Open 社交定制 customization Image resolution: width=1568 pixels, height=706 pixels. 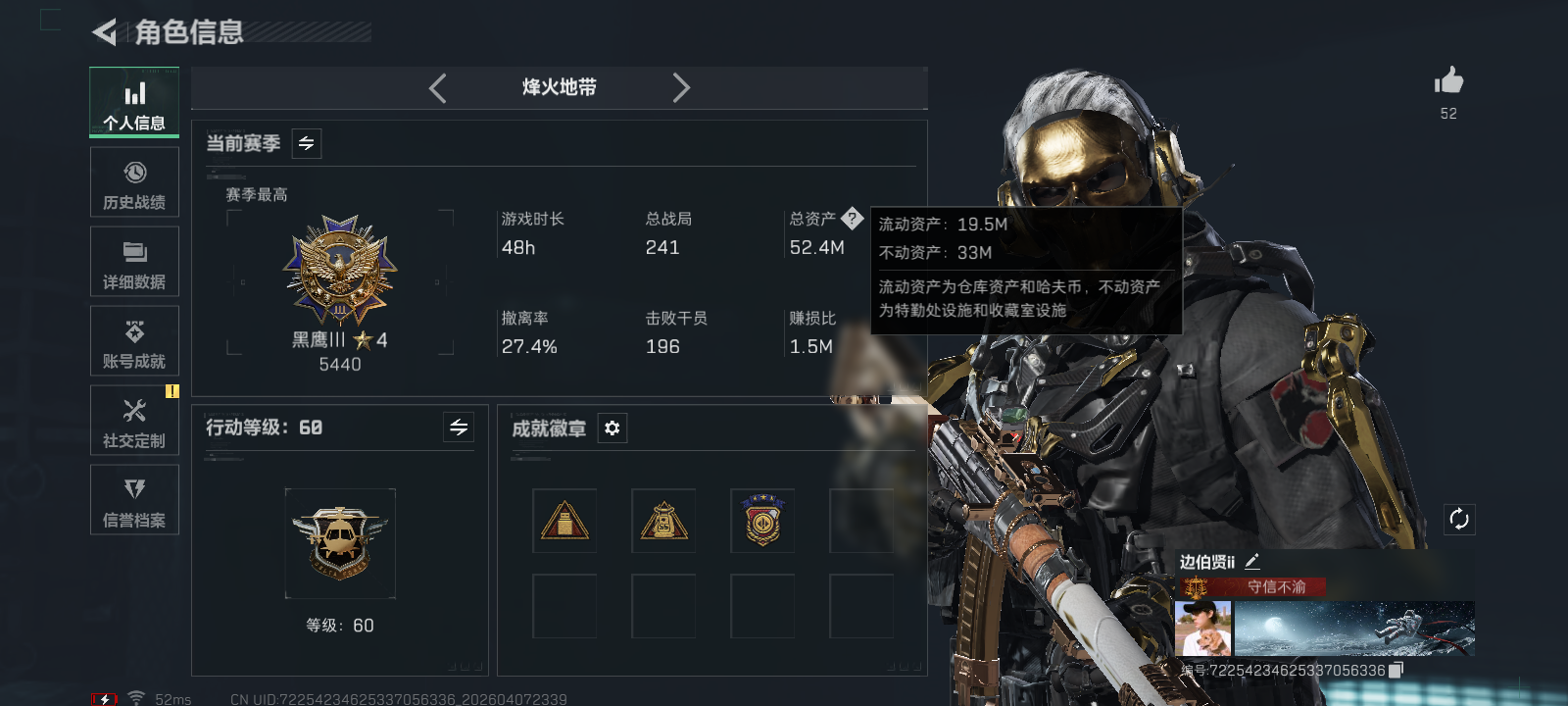pyautogui.click(x=134, y=421)
